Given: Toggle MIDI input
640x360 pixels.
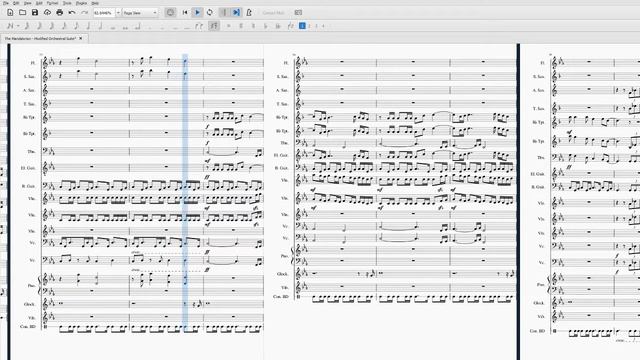Looking at the screenshot, I should tap(170, 13).
